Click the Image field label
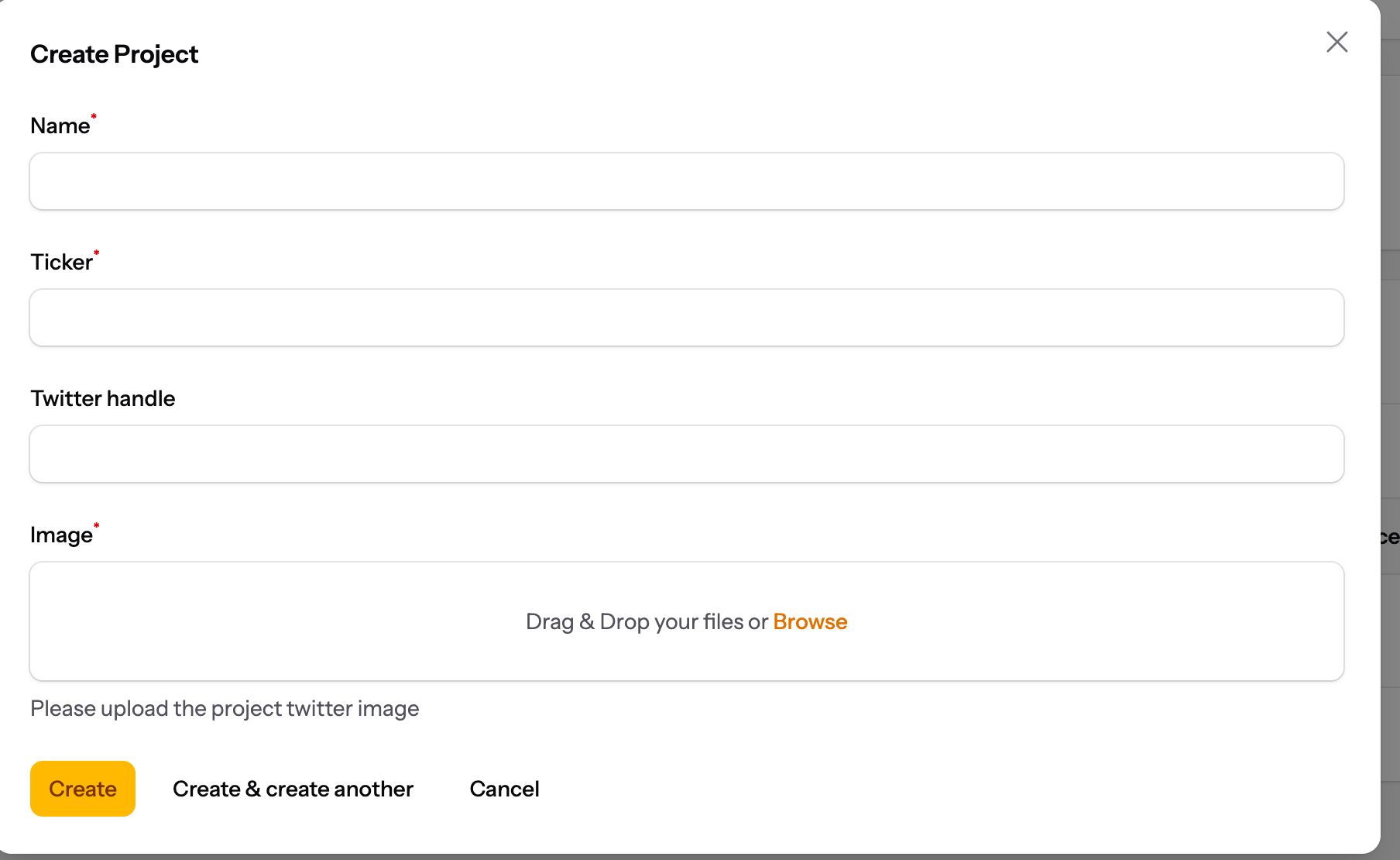The width and height of the screenshot is (1400, 860). (x=60, y=535)
